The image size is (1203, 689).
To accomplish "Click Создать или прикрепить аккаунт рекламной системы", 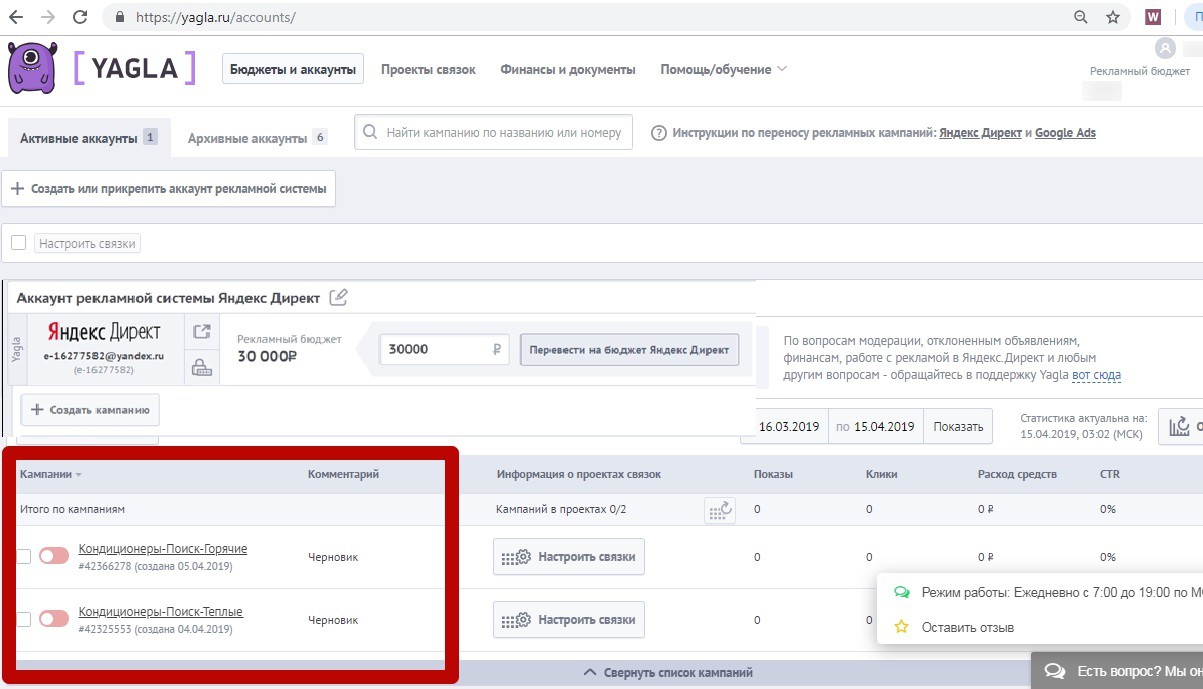I will (x=168, y=189).
